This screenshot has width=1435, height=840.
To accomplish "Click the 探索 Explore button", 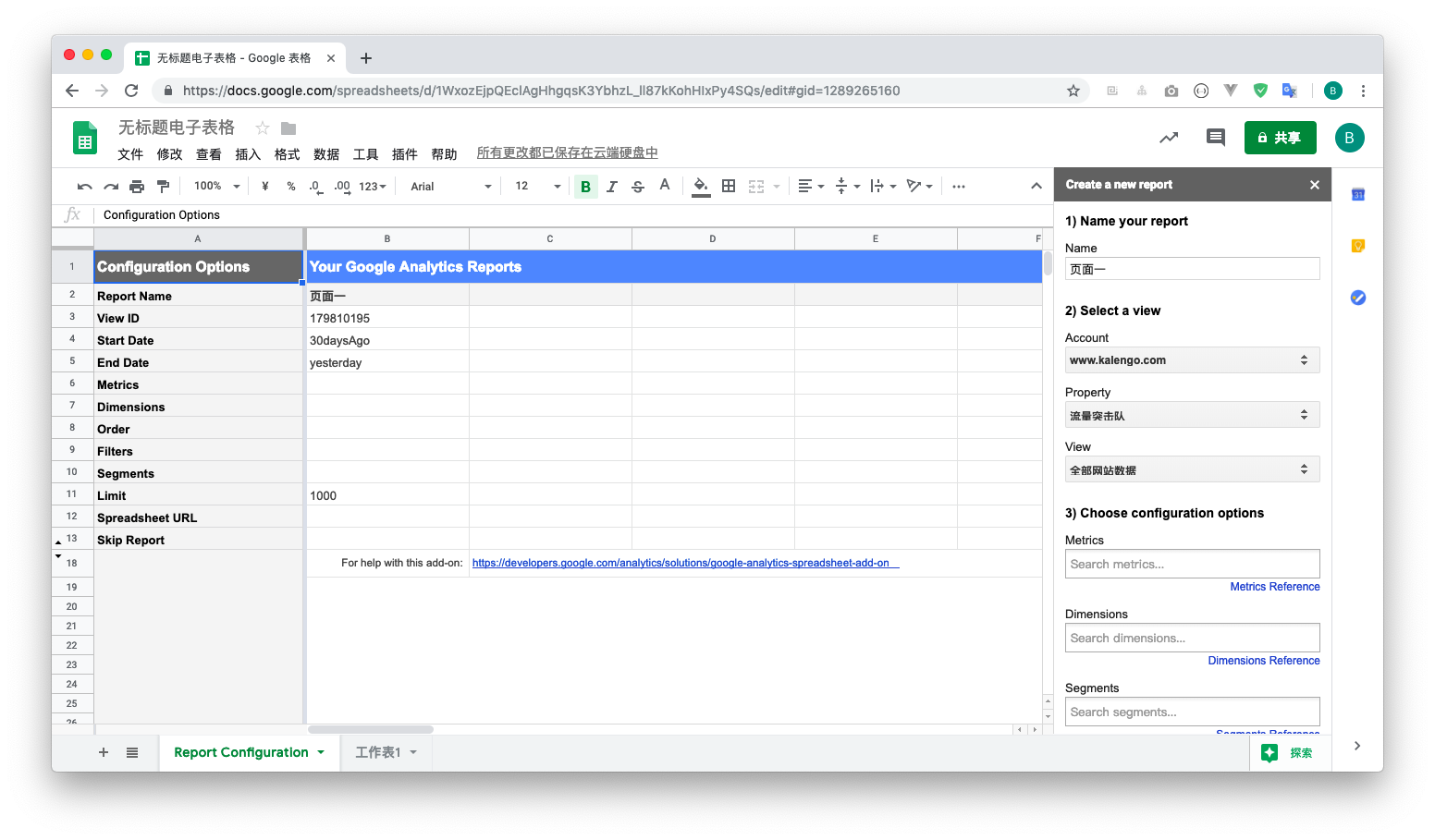I will click(1290, 753).
